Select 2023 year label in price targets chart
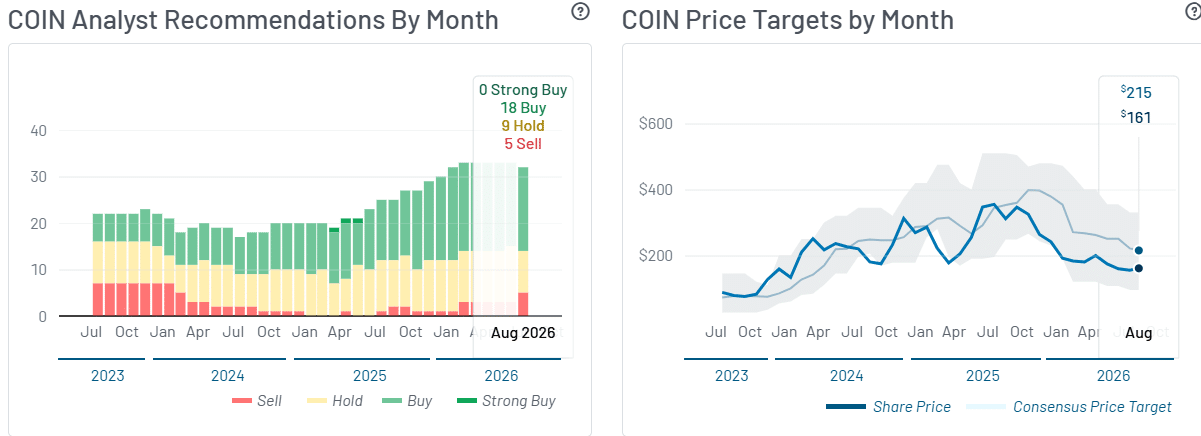Viewport: 1201px width, 436px height. pos(731,376)
